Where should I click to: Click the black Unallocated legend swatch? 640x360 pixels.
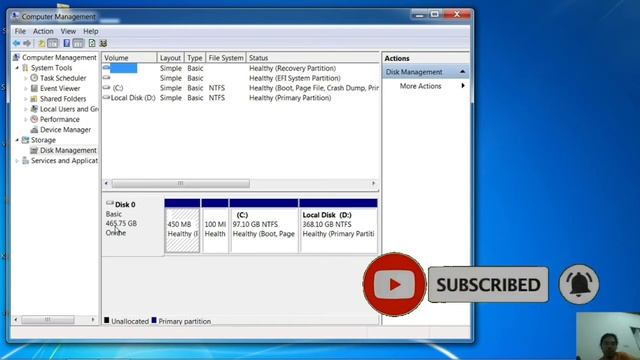click(x=107, y=320)
